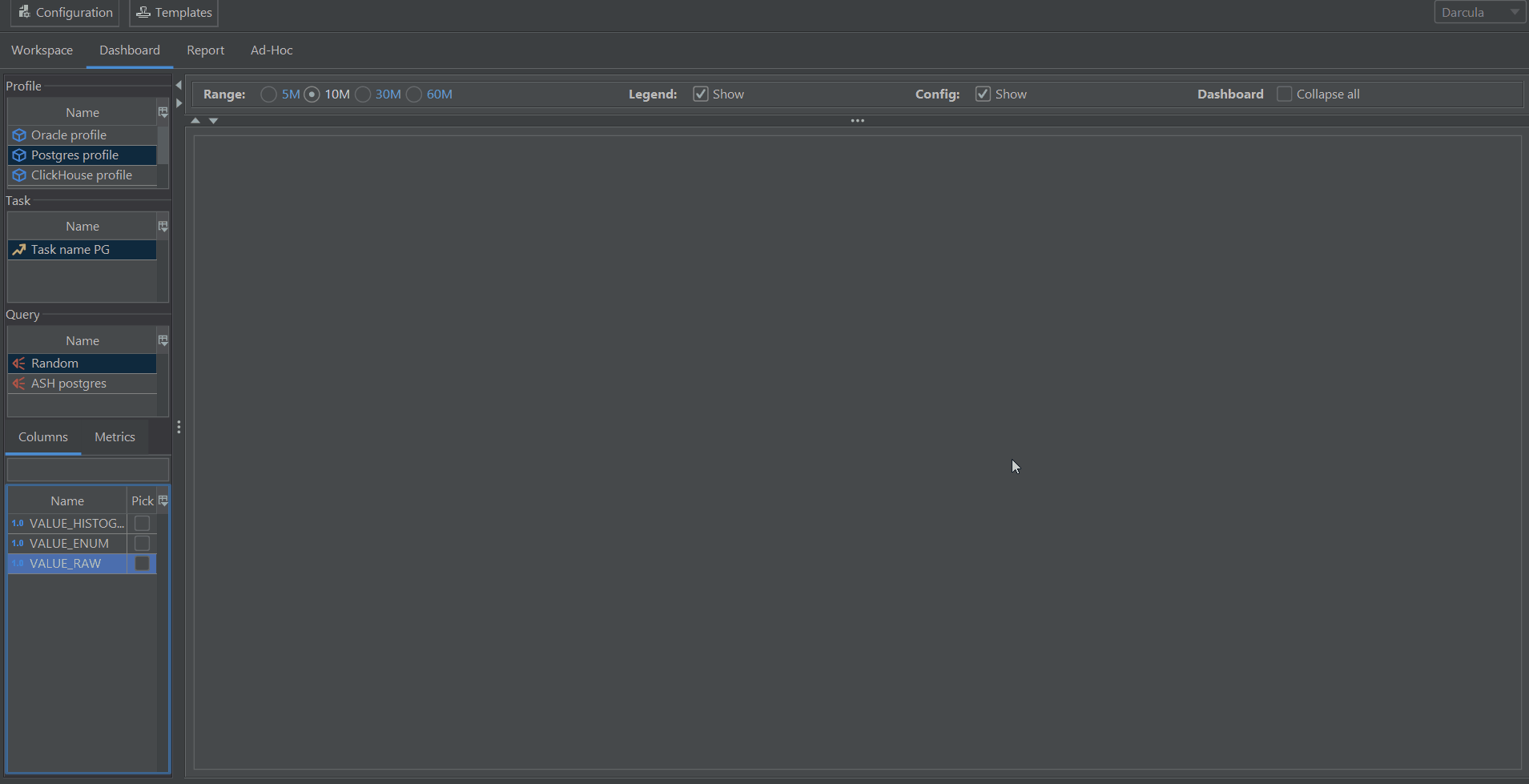Viewport: 1529px width, 784px height.
Task: Open the Configuration button
Action: point(66,12)
